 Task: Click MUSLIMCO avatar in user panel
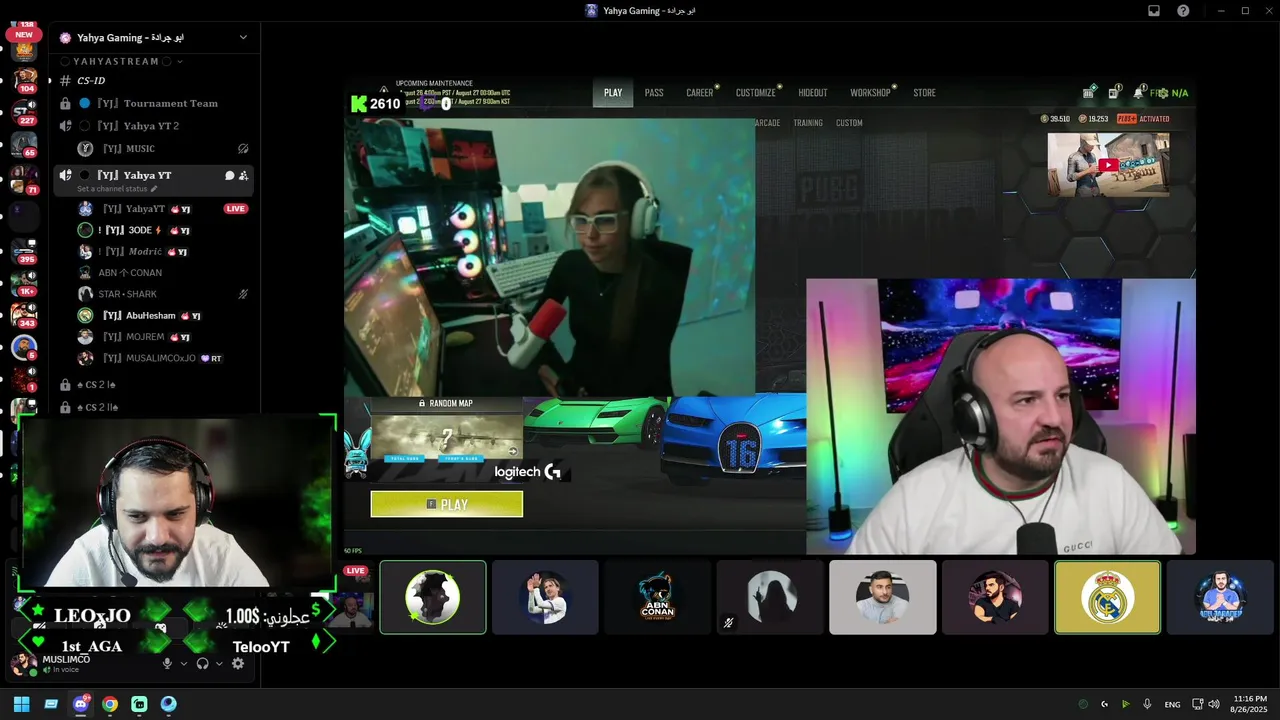click(24, 664)
